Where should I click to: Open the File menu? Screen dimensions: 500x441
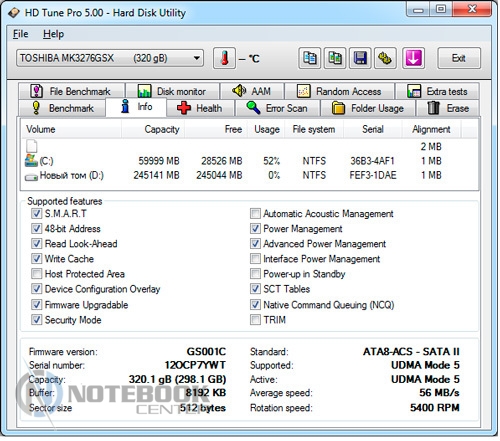coord(21,34)
